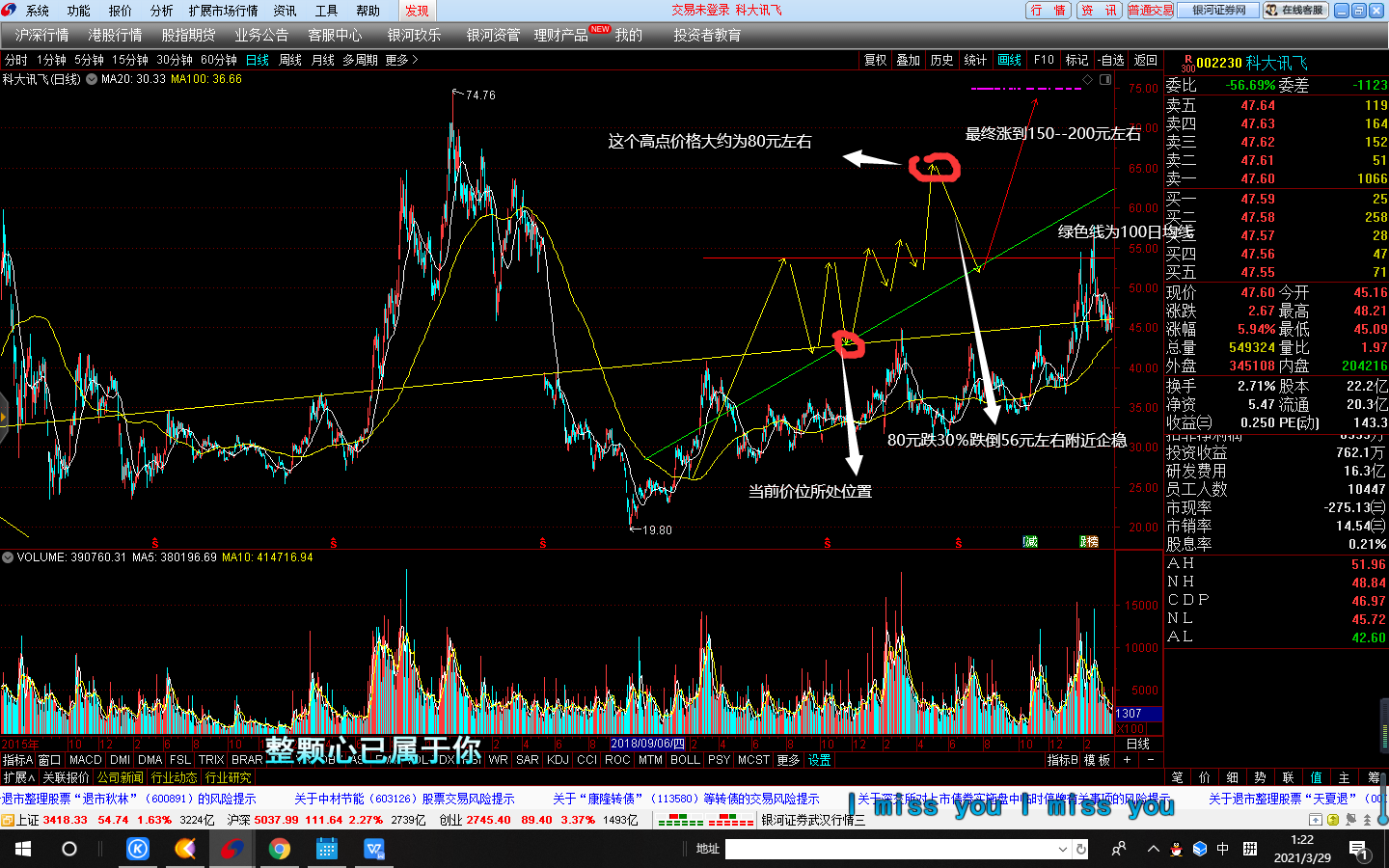
Task: Open the People icon in system tray
Action: 1119,849
